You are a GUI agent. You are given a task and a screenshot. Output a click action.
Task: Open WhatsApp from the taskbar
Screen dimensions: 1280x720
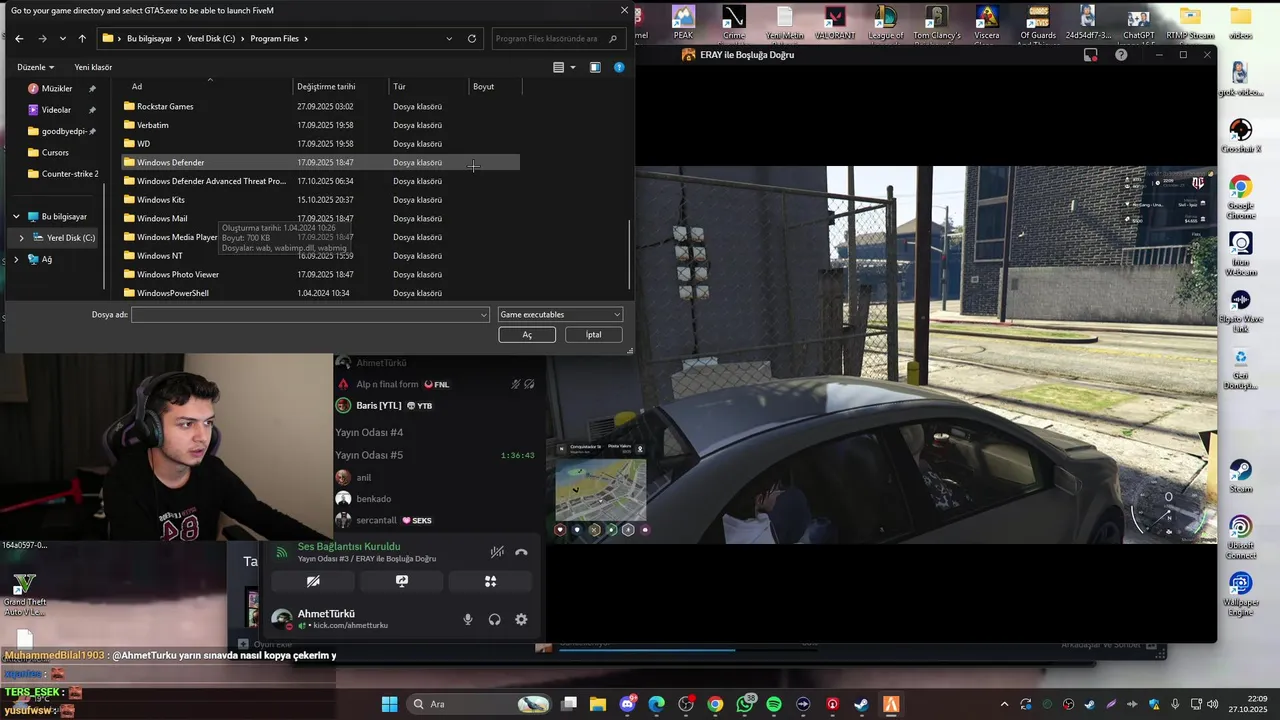[x=745, y=704]
